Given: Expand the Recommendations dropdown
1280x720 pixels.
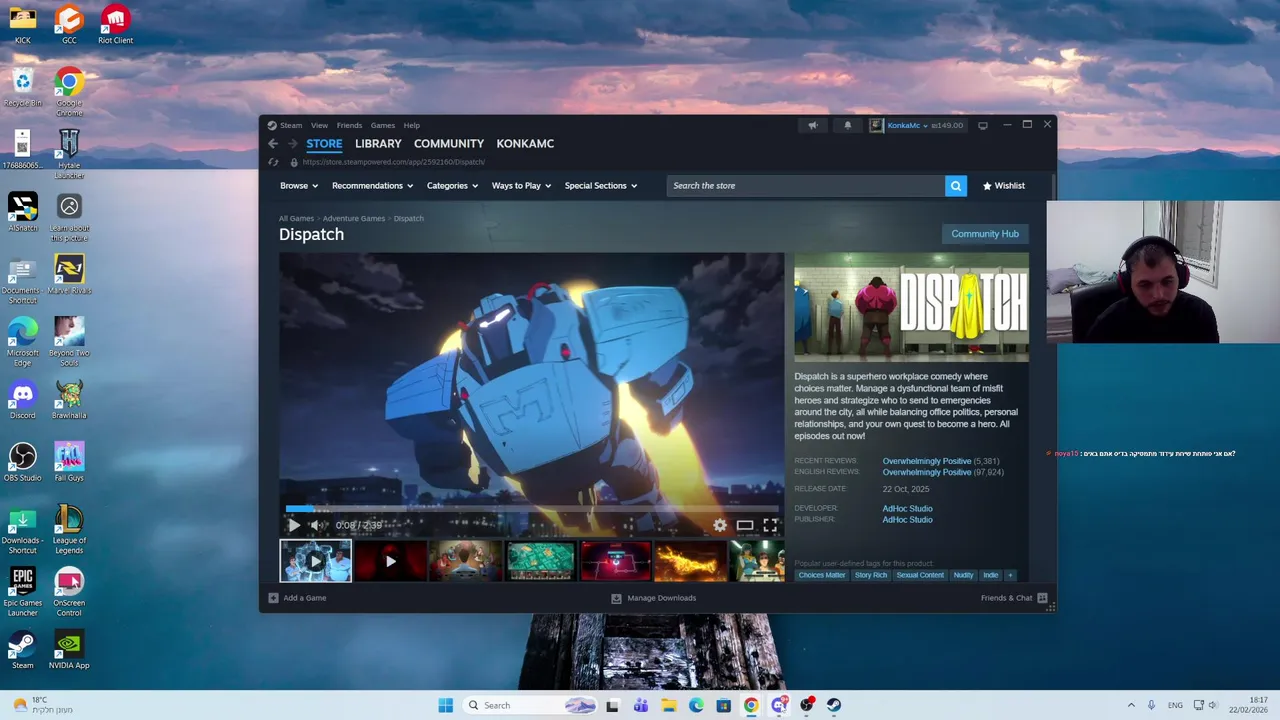Looking at the screenshot, I should [x=372, y=186].
